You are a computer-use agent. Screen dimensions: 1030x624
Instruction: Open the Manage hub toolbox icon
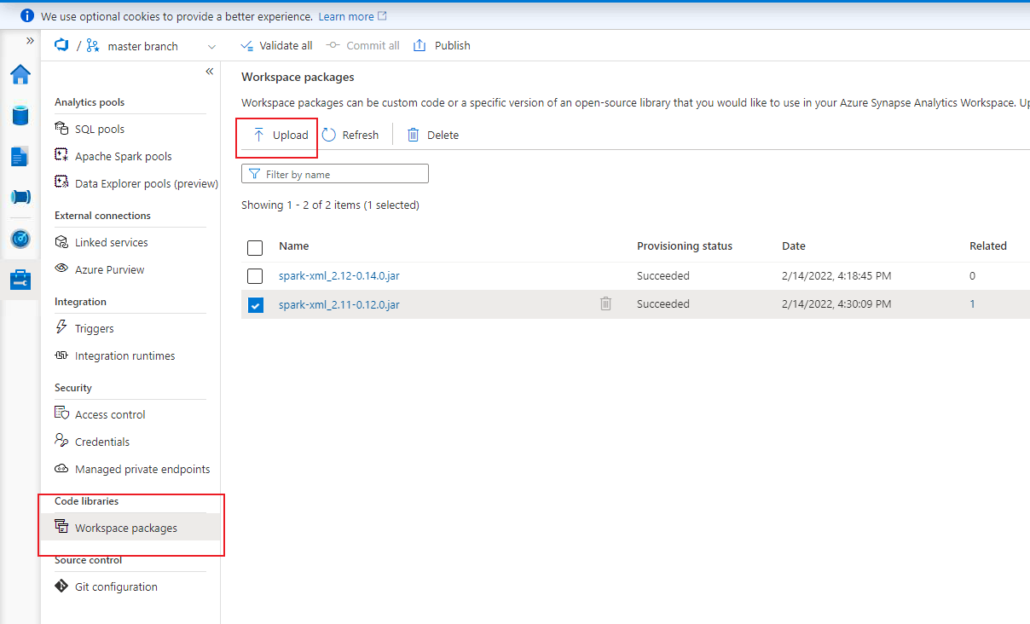(x=20, y=280)
